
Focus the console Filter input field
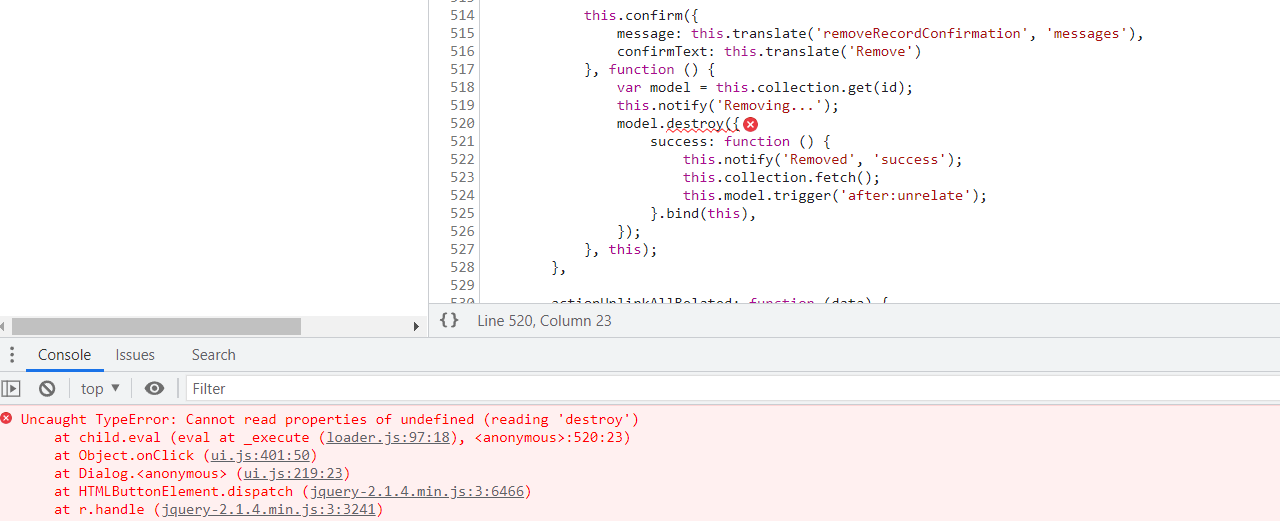700,388
